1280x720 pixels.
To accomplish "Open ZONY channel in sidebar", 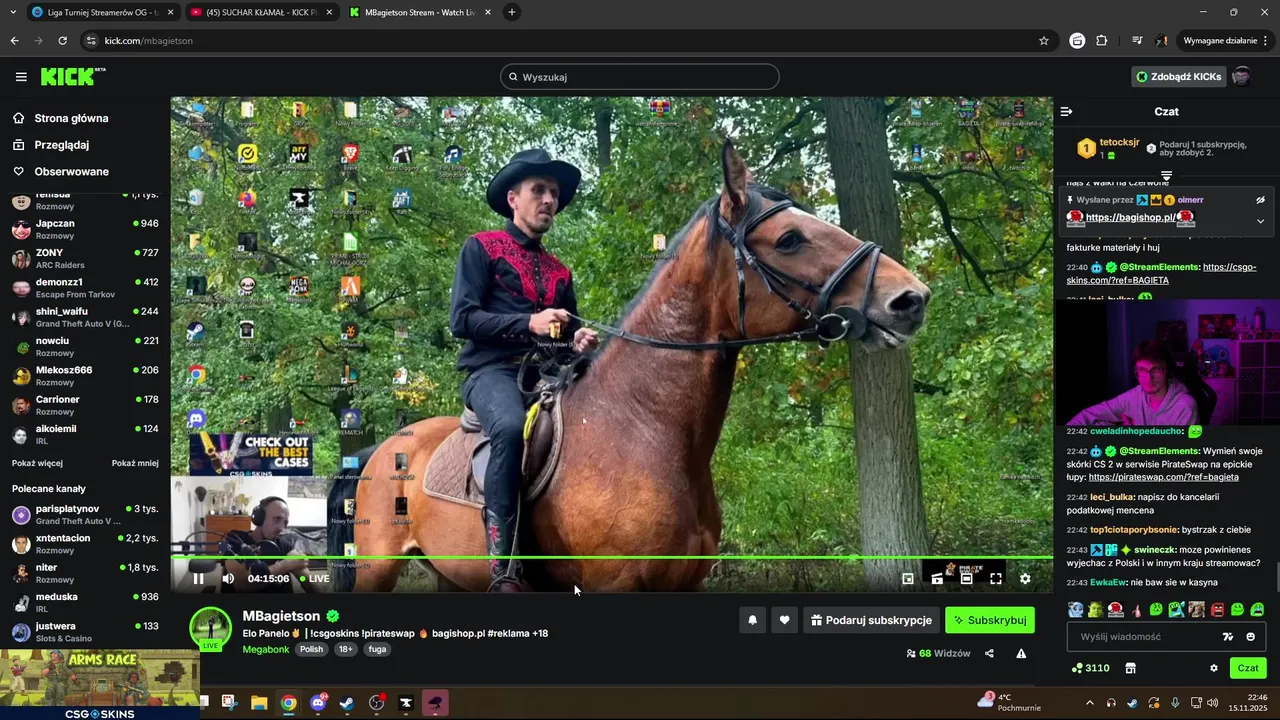I will pos(85,258).
